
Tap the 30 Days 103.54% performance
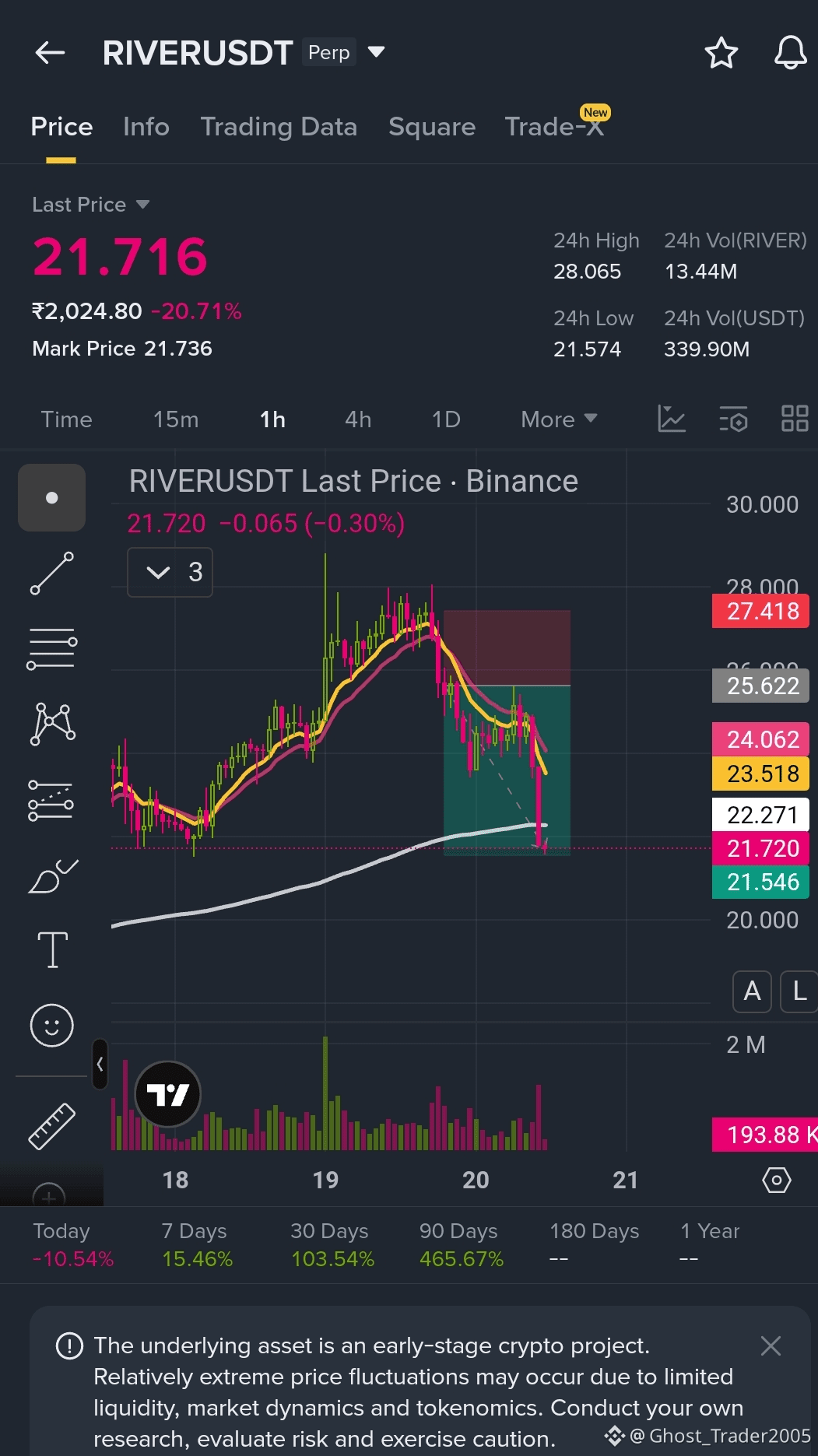pyautogui.click(x=332, y=1245)
